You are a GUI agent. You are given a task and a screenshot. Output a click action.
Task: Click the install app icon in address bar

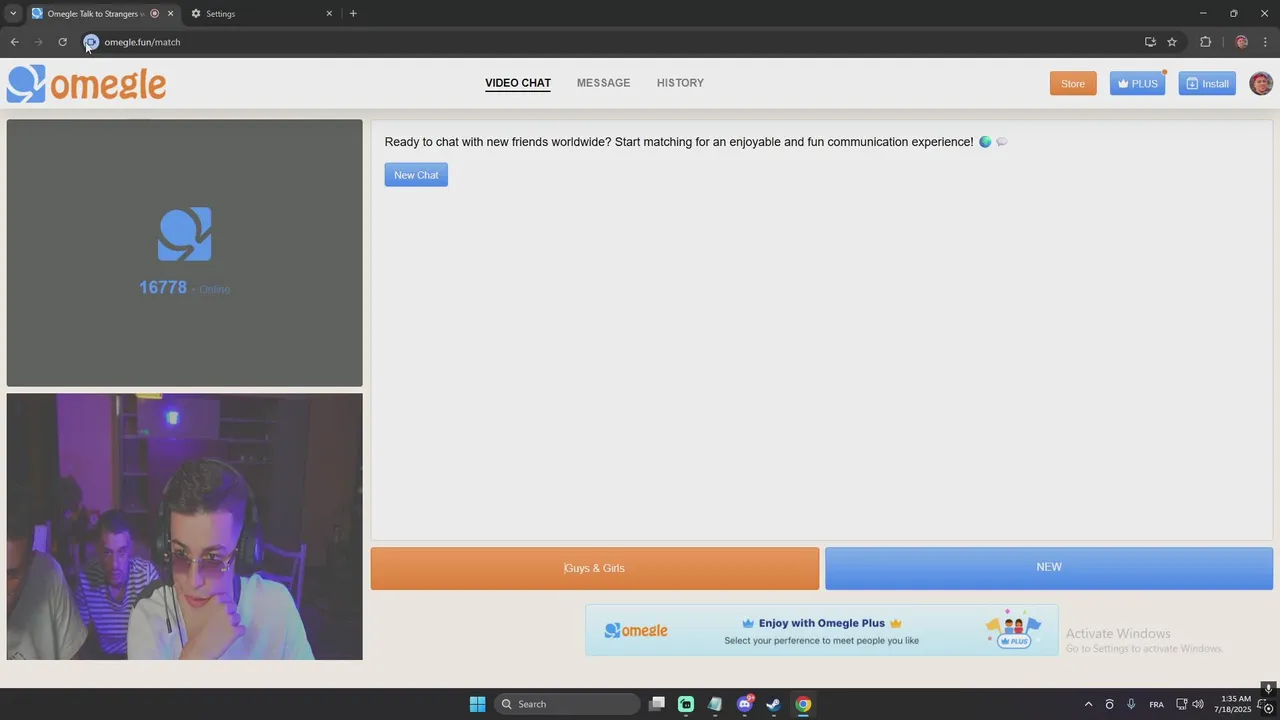coord(1150,42)
